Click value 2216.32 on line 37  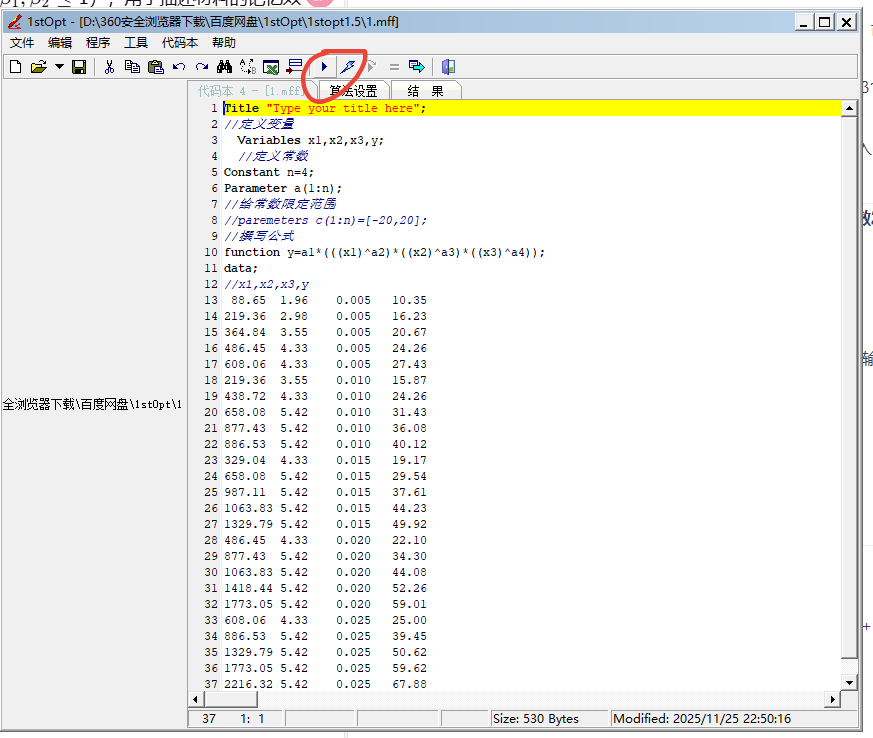point(248,684)
